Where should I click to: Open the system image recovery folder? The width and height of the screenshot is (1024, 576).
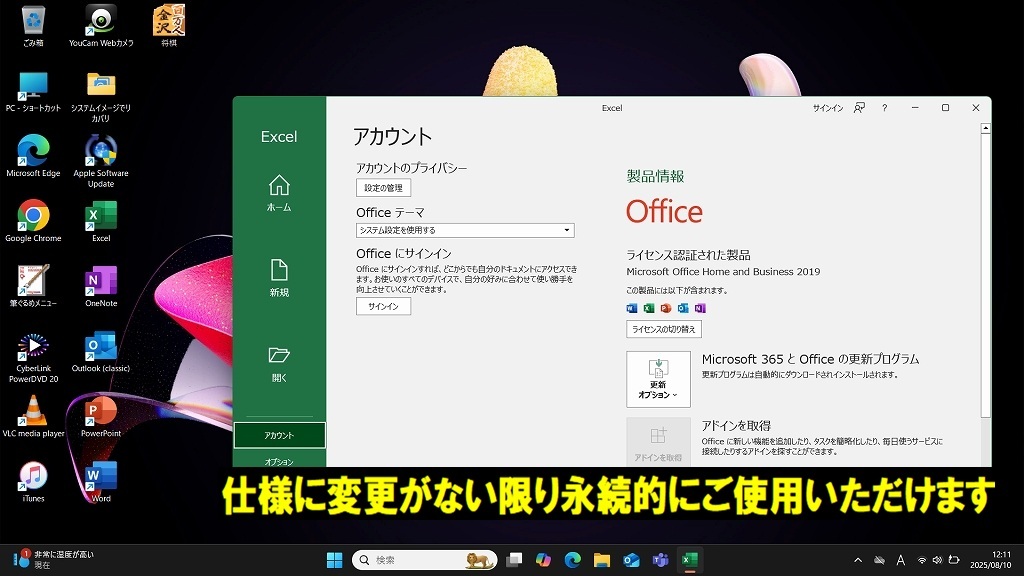pyautogui.click(x=101, y=96)
